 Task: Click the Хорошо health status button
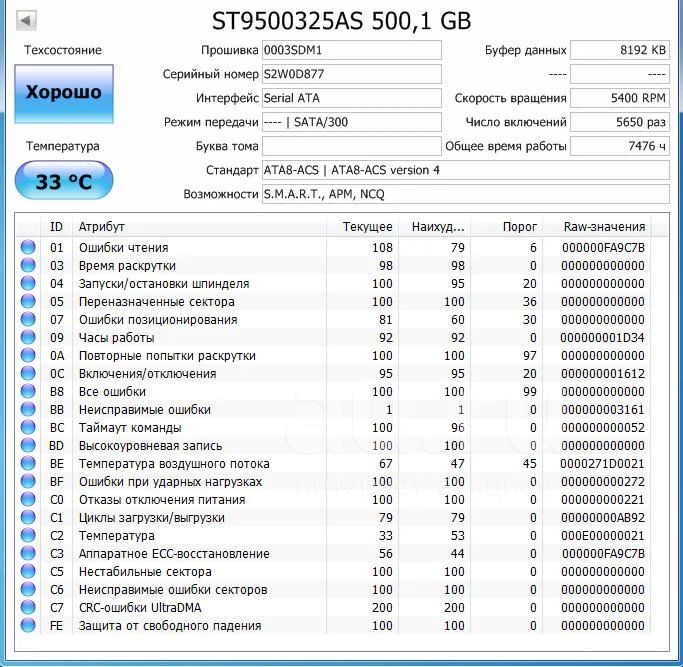point(64,94)
